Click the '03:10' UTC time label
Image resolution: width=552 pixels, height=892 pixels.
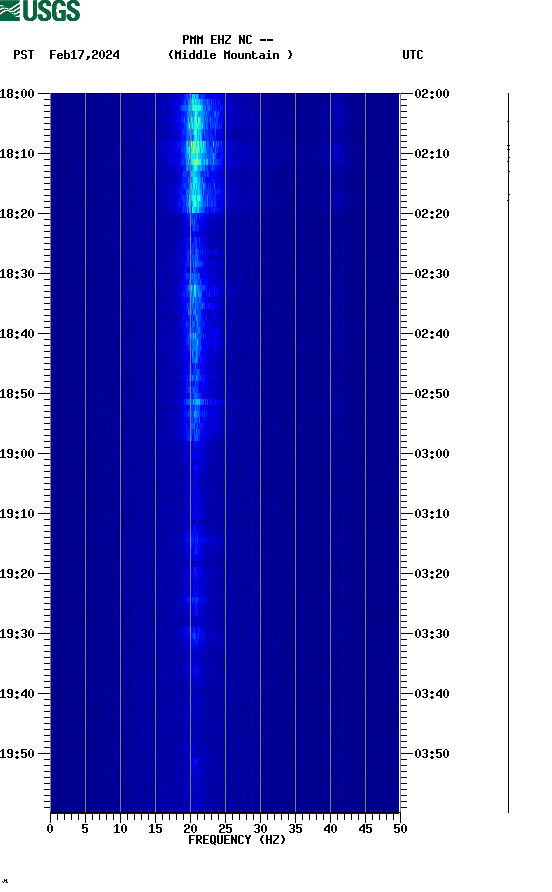pos(432,514)
